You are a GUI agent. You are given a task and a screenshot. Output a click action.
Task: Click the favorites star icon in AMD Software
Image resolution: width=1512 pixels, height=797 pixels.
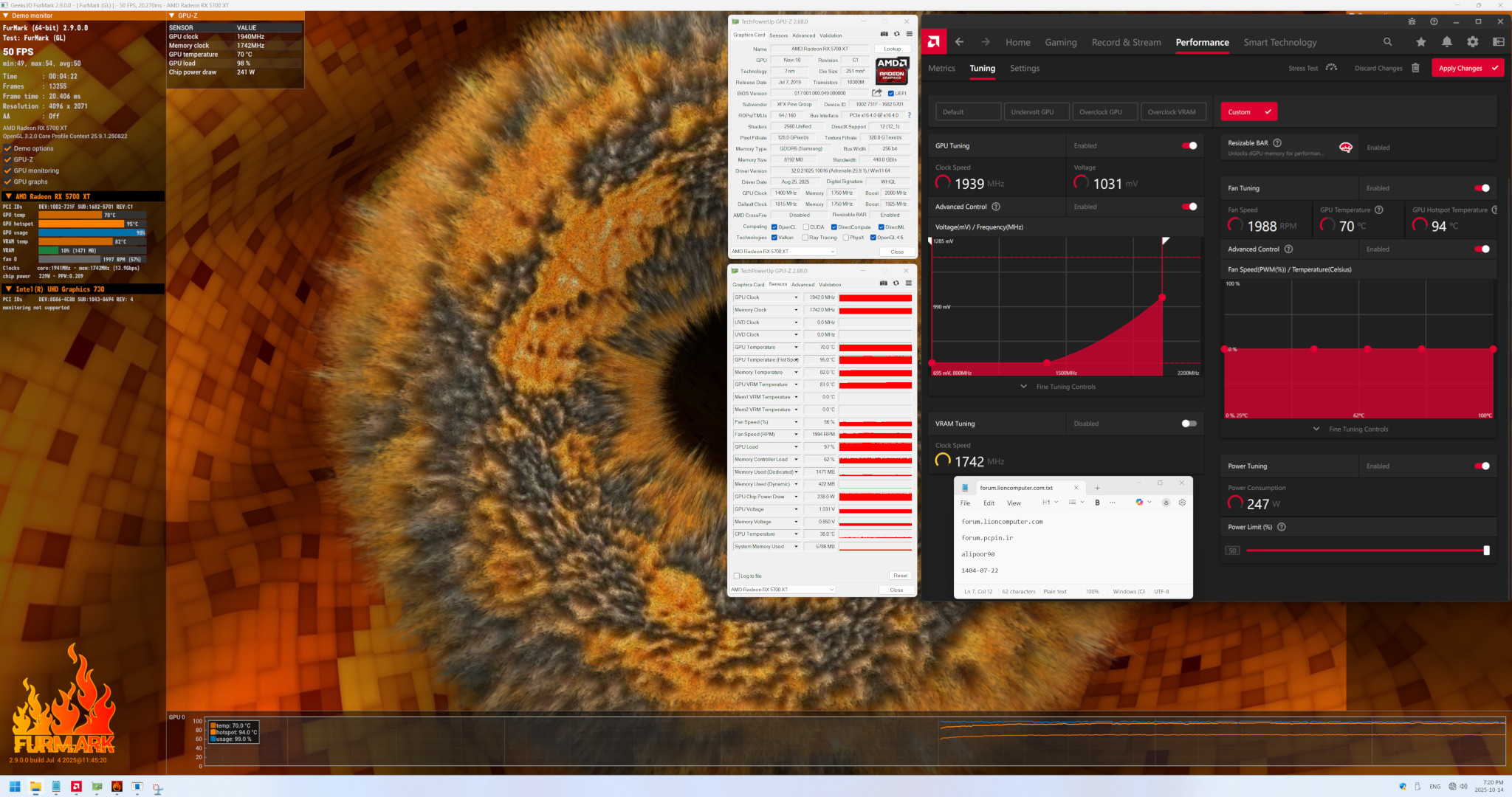point(1420,42)
